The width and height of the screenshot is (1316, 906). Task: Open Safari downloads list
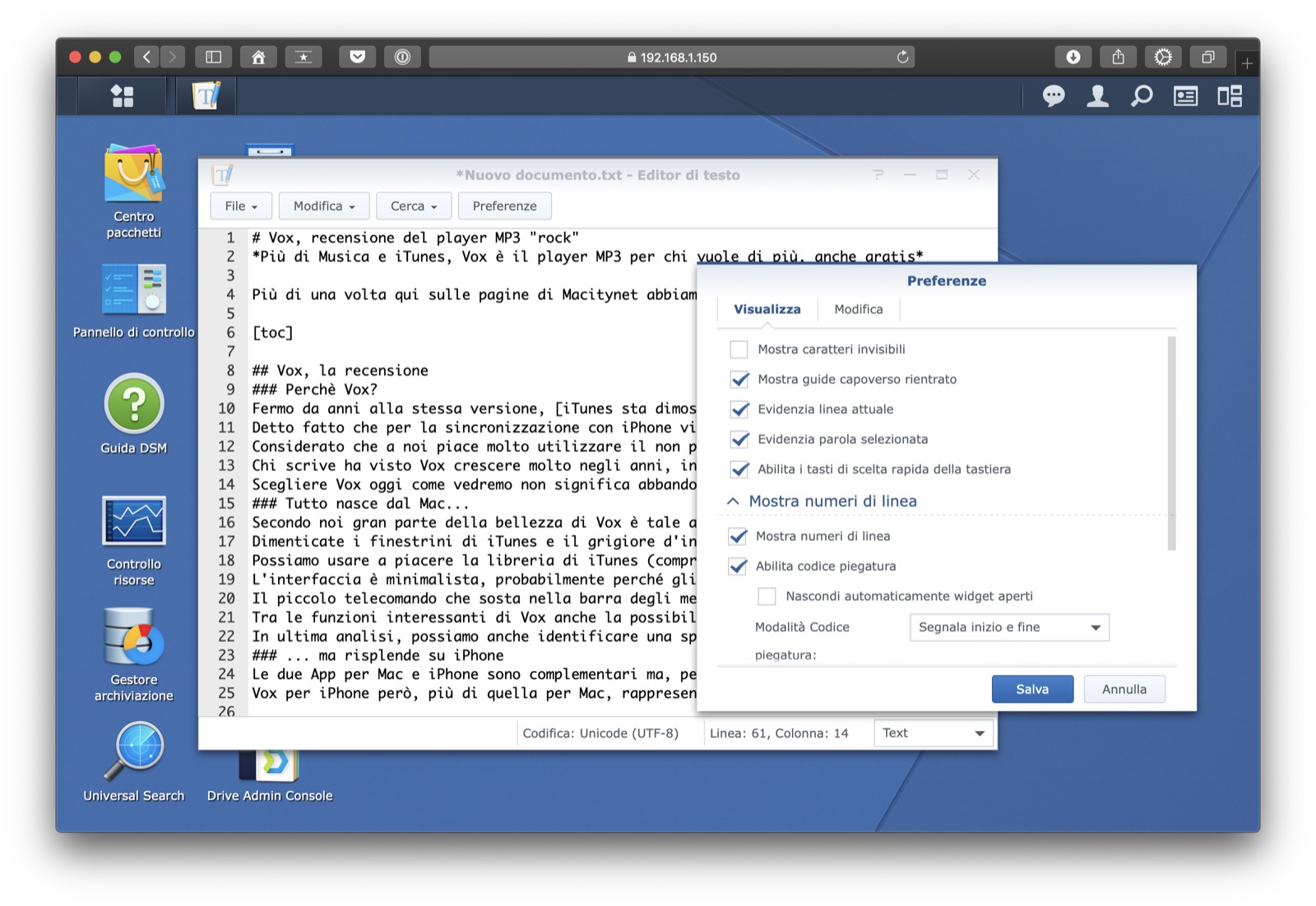pos(1073,57)
